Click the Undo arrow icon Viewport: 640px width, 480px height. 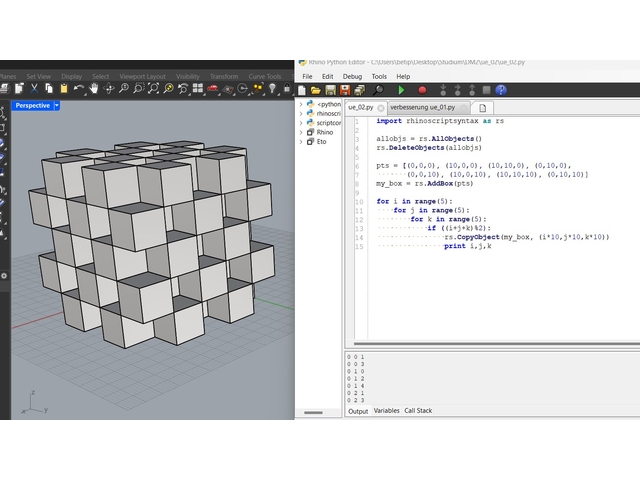tap(79, 89)
